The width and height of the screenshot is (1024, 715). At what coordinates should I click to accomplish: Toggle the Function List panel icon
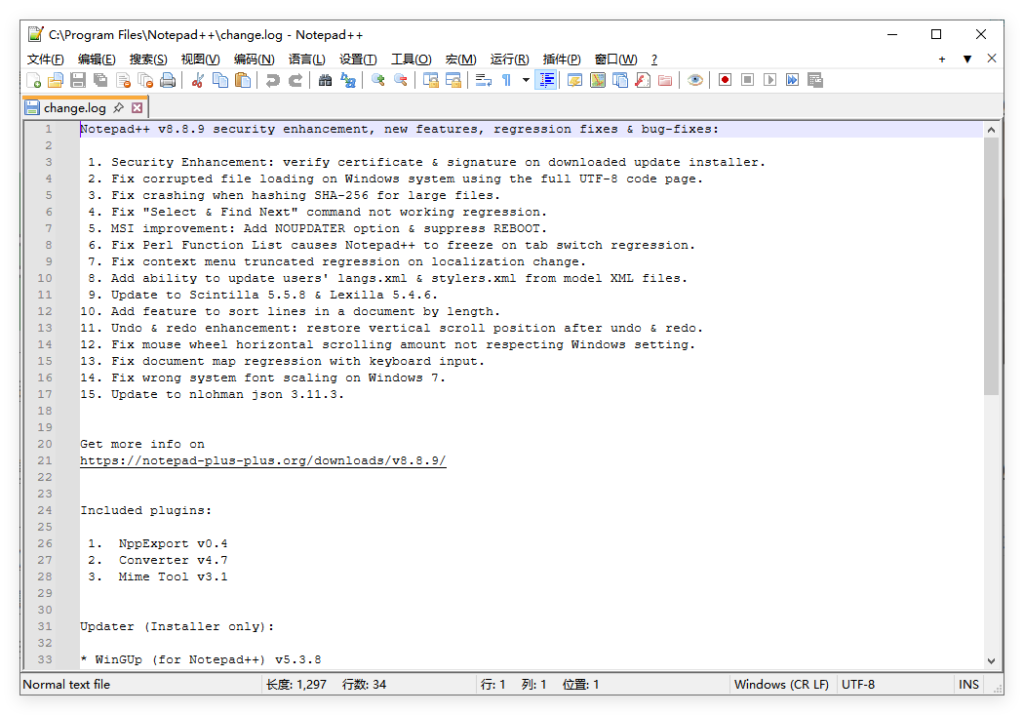pos(643,80)
